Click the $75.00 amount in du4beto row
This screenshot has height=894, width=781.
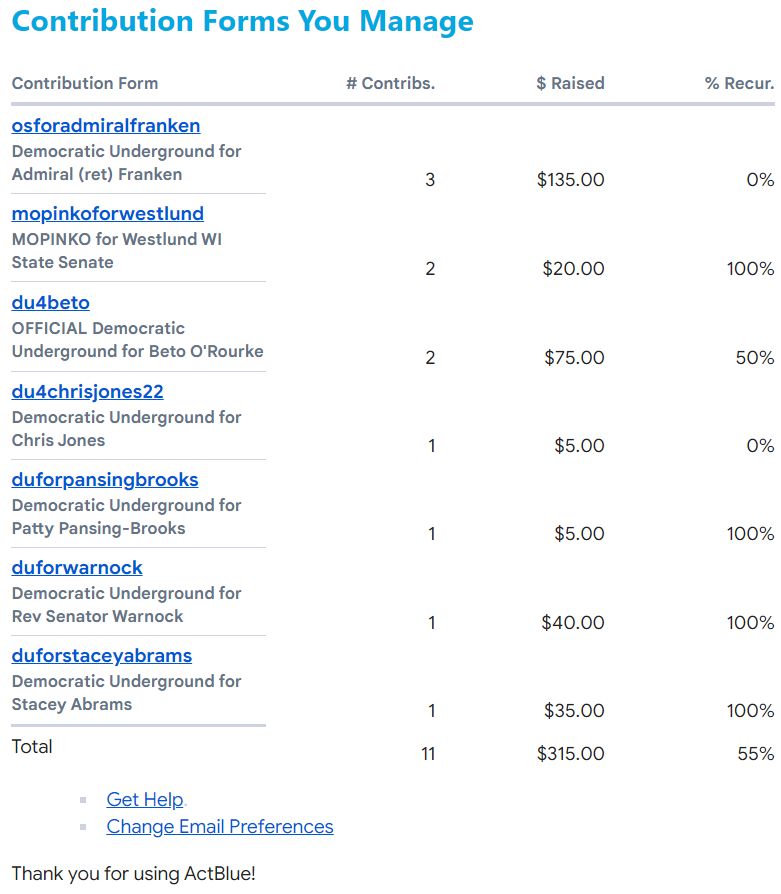coord(573,358)
